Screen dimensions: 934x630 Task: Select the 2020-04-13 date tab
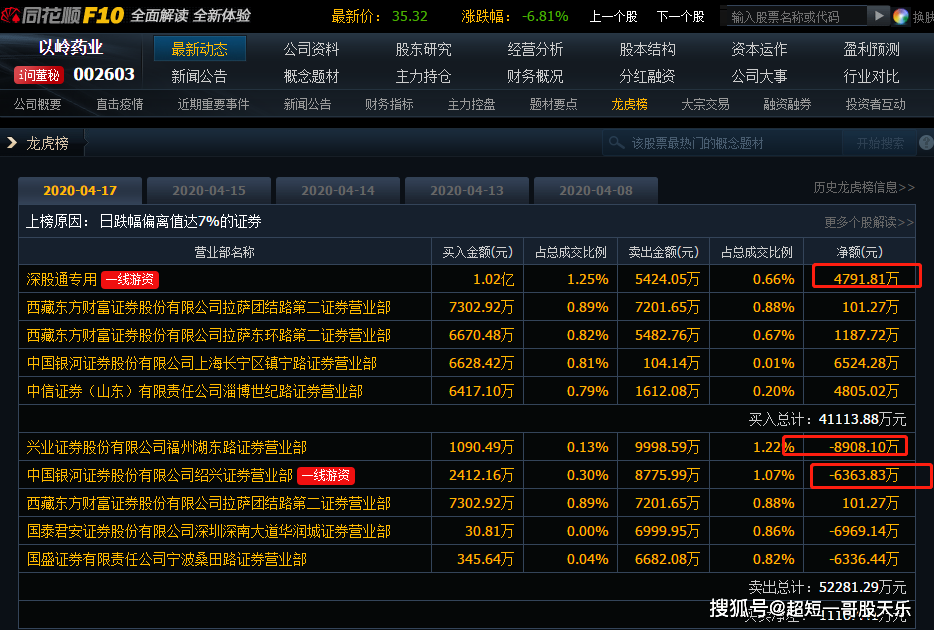(x=467, y=191)
